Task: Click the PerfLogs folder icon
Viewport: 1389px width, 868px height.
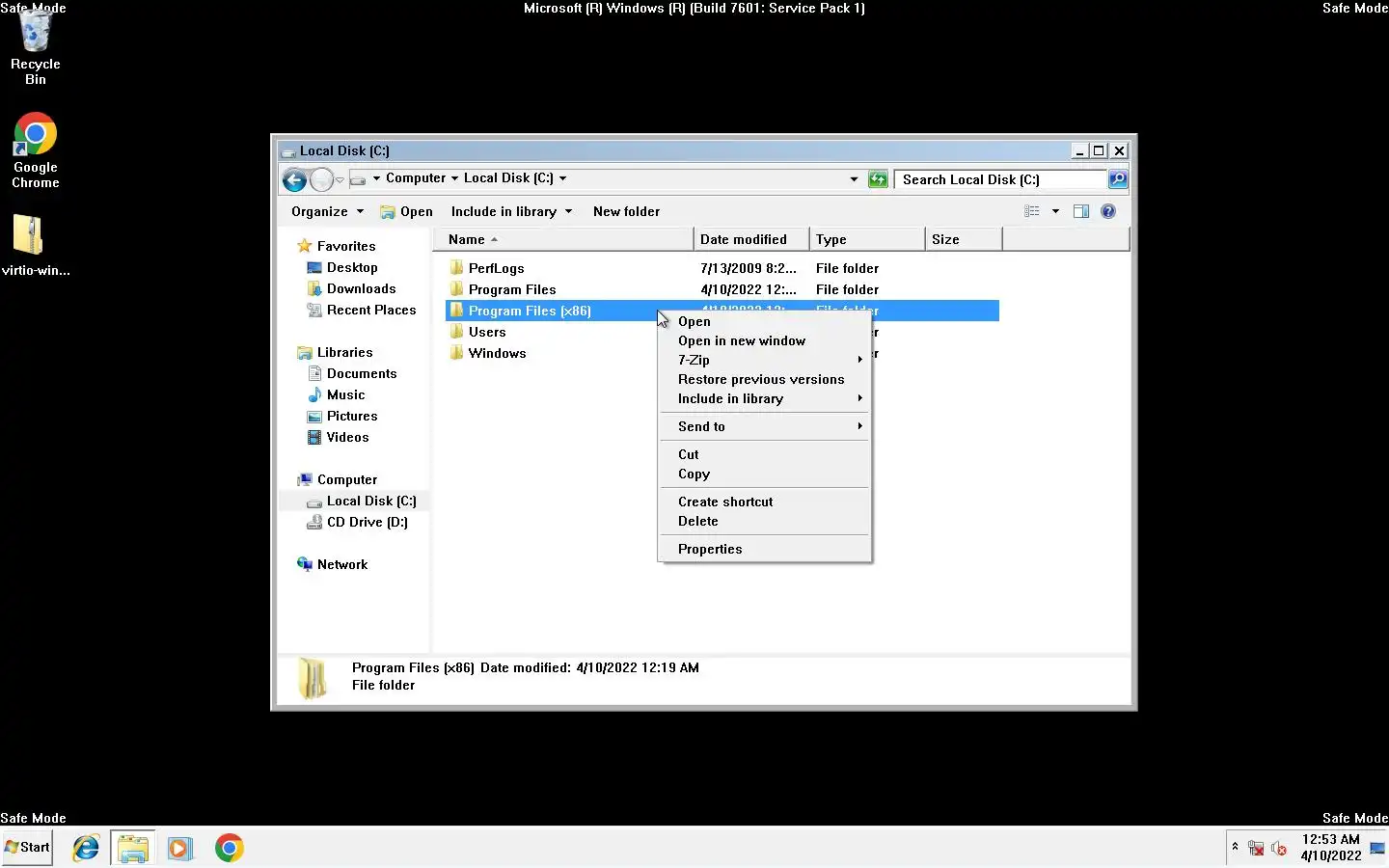Action: point(457,268)
